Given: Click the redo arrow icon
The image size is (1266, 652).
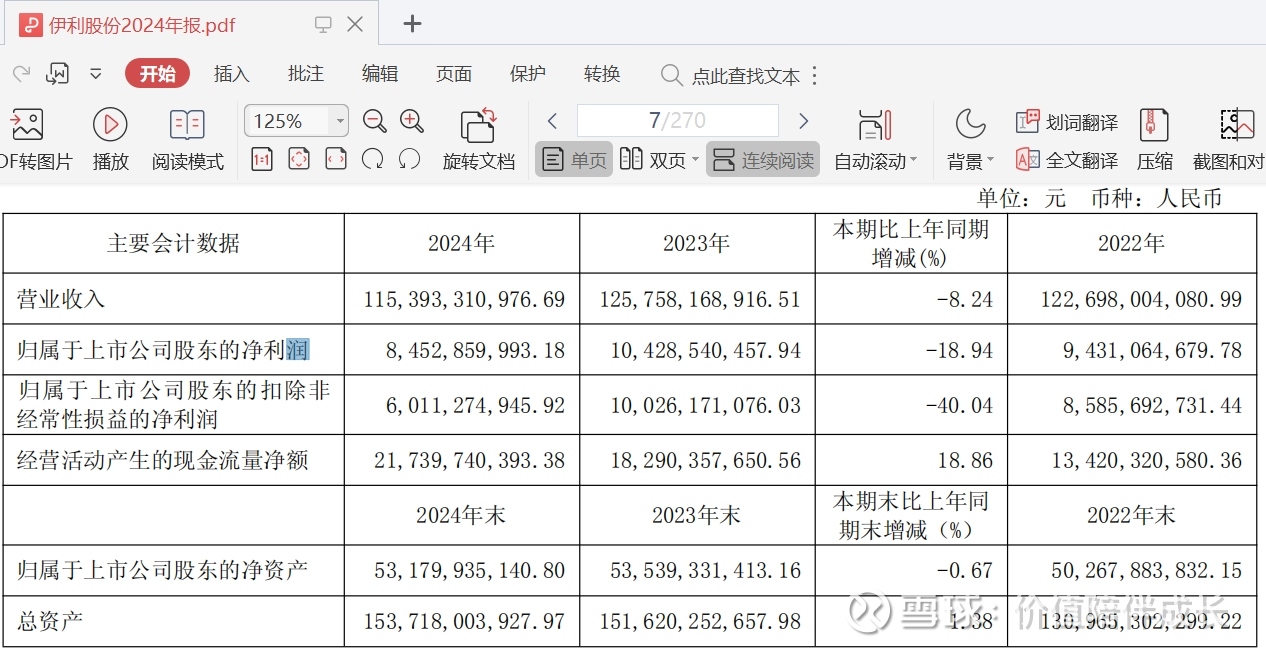Looking at the screenshot, I should 21,74.
